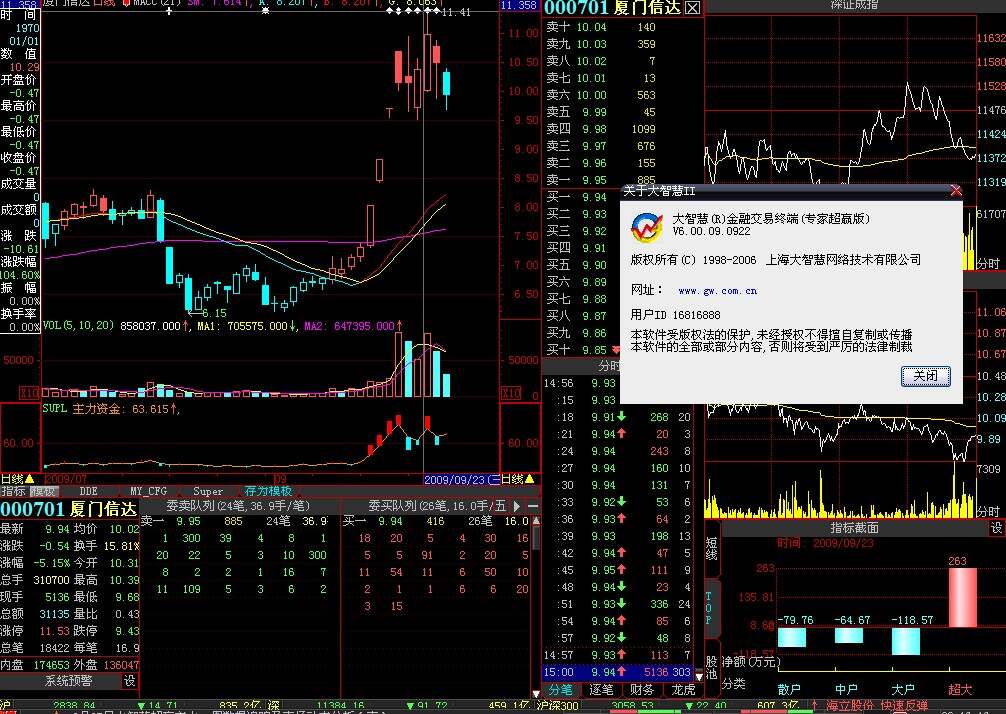Click the 委卖队列 header
This screenshot has height=714, width=1006.
[x=237, y=506]
